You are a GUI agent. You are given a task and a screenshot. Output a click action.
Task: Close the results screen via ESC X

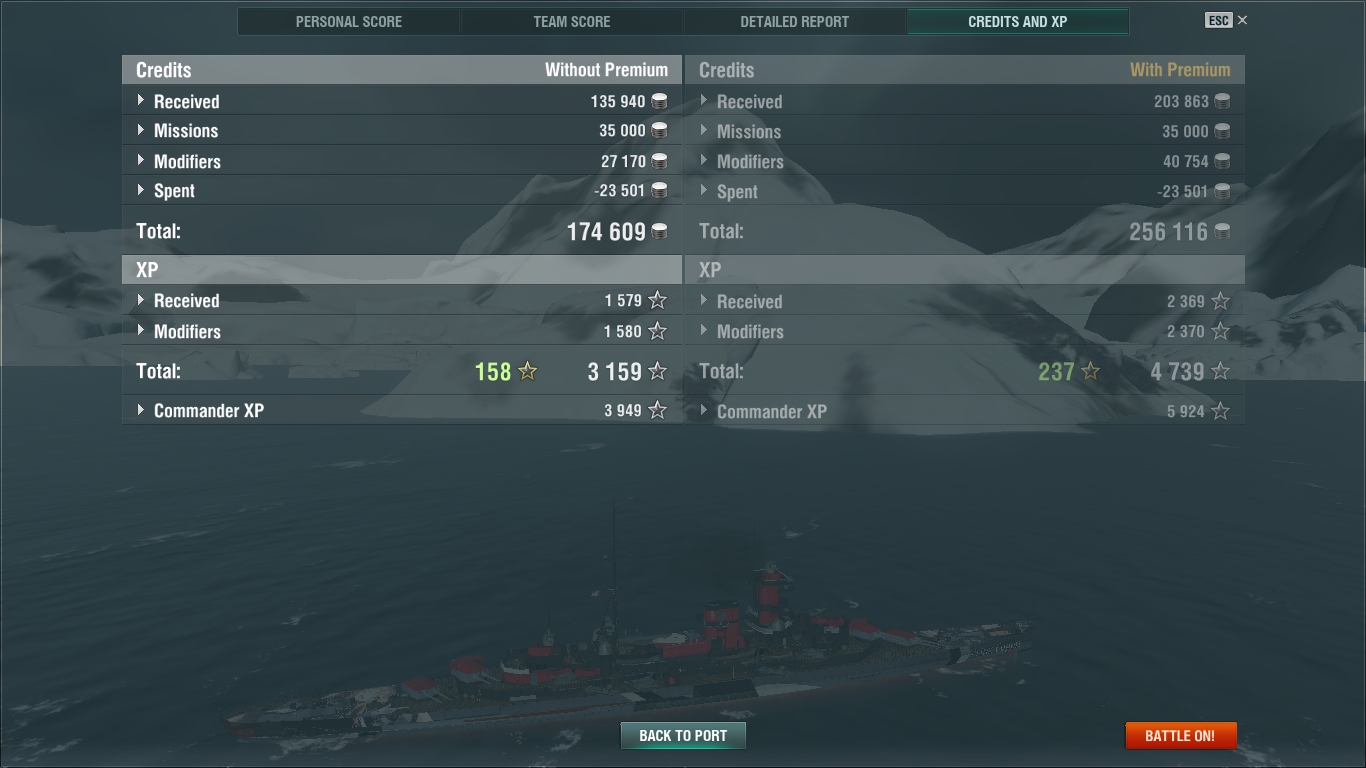1227,20
